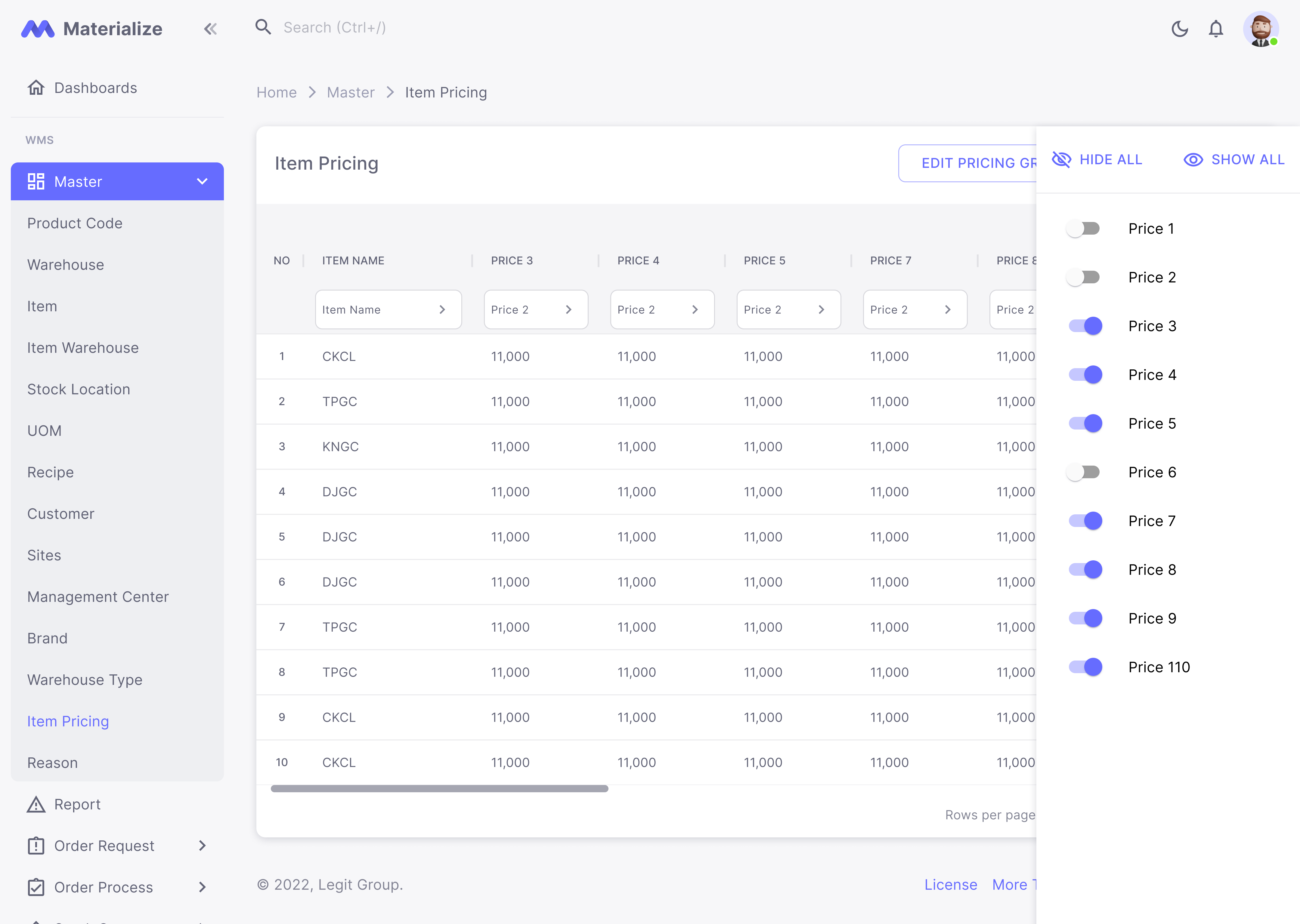Open the Stock Location menu item

pos(79,389)
